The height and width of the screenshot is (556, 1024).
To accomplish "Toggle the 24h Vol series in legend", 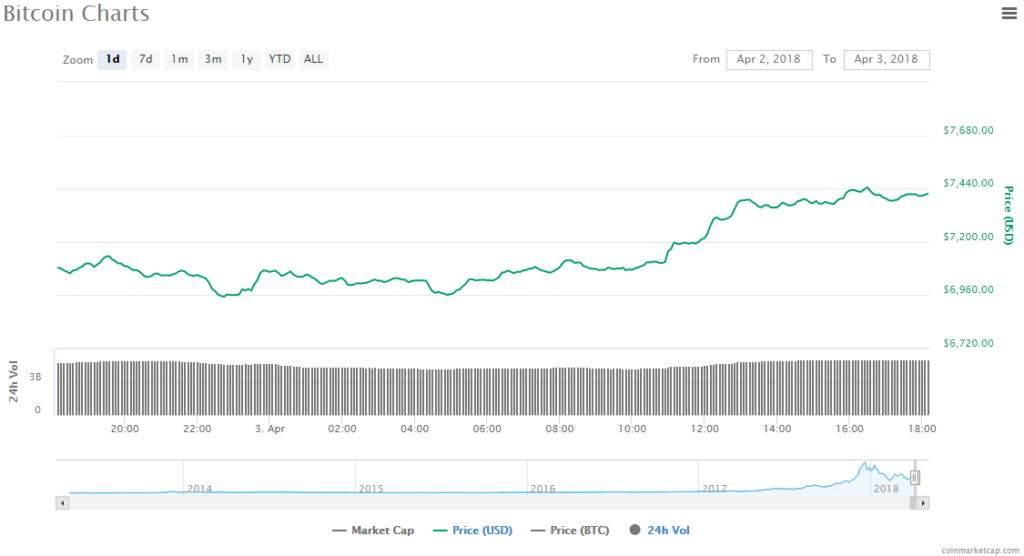I will click(x=660, y=530).
